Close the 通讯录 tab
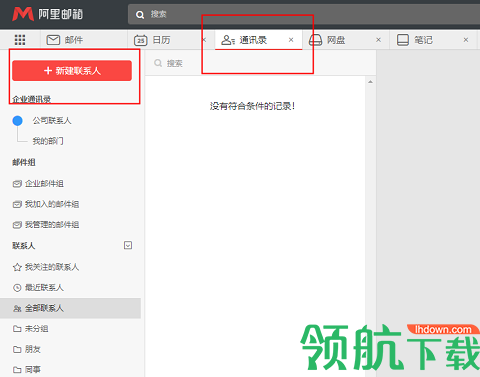 tap(291, 40)
